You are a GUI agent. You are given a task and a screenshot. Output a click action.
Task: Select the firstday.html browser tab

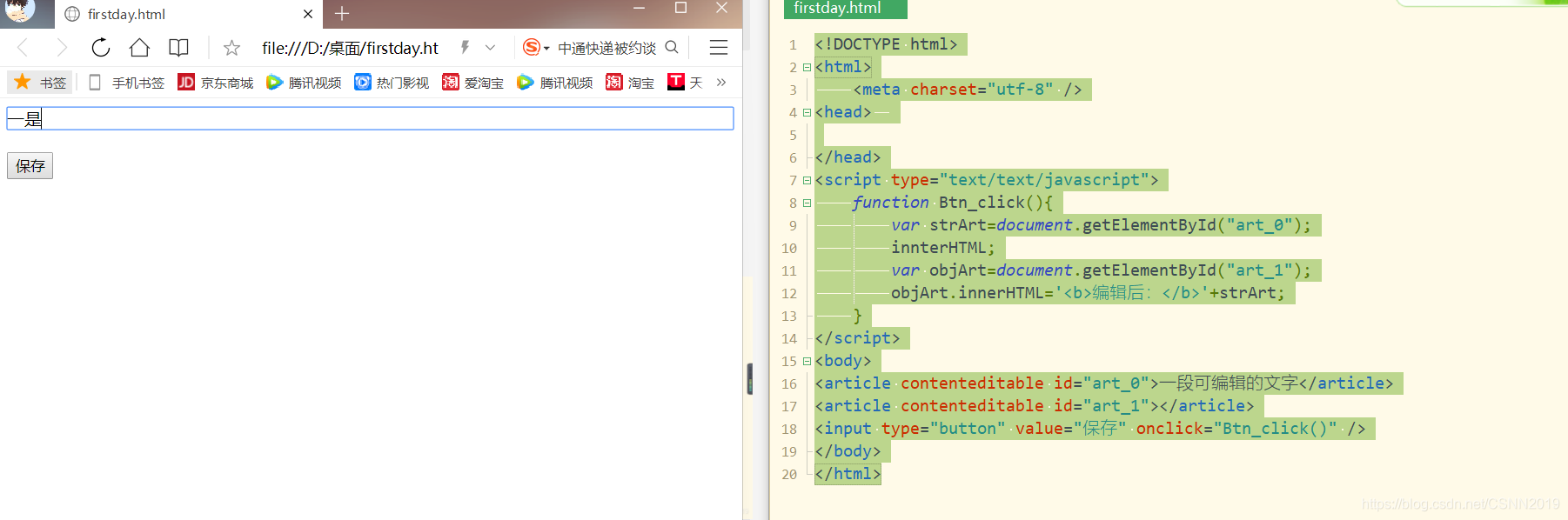click(x=189, y=14)
